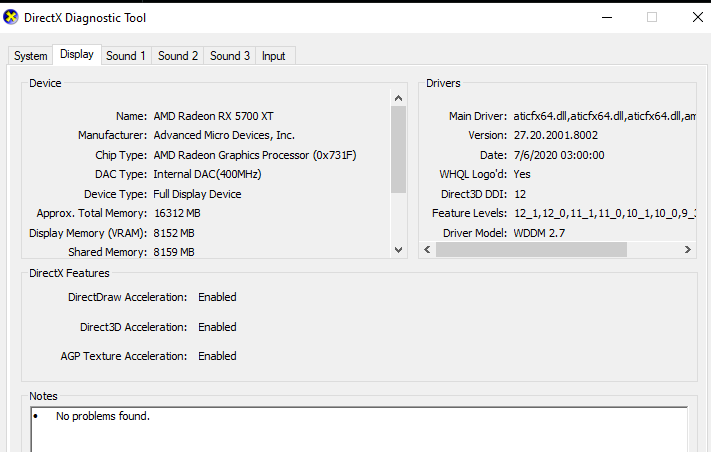Click driver date '7/6/2020 03:00:00'
711x452 pixels.
click(x=559, y=155)
